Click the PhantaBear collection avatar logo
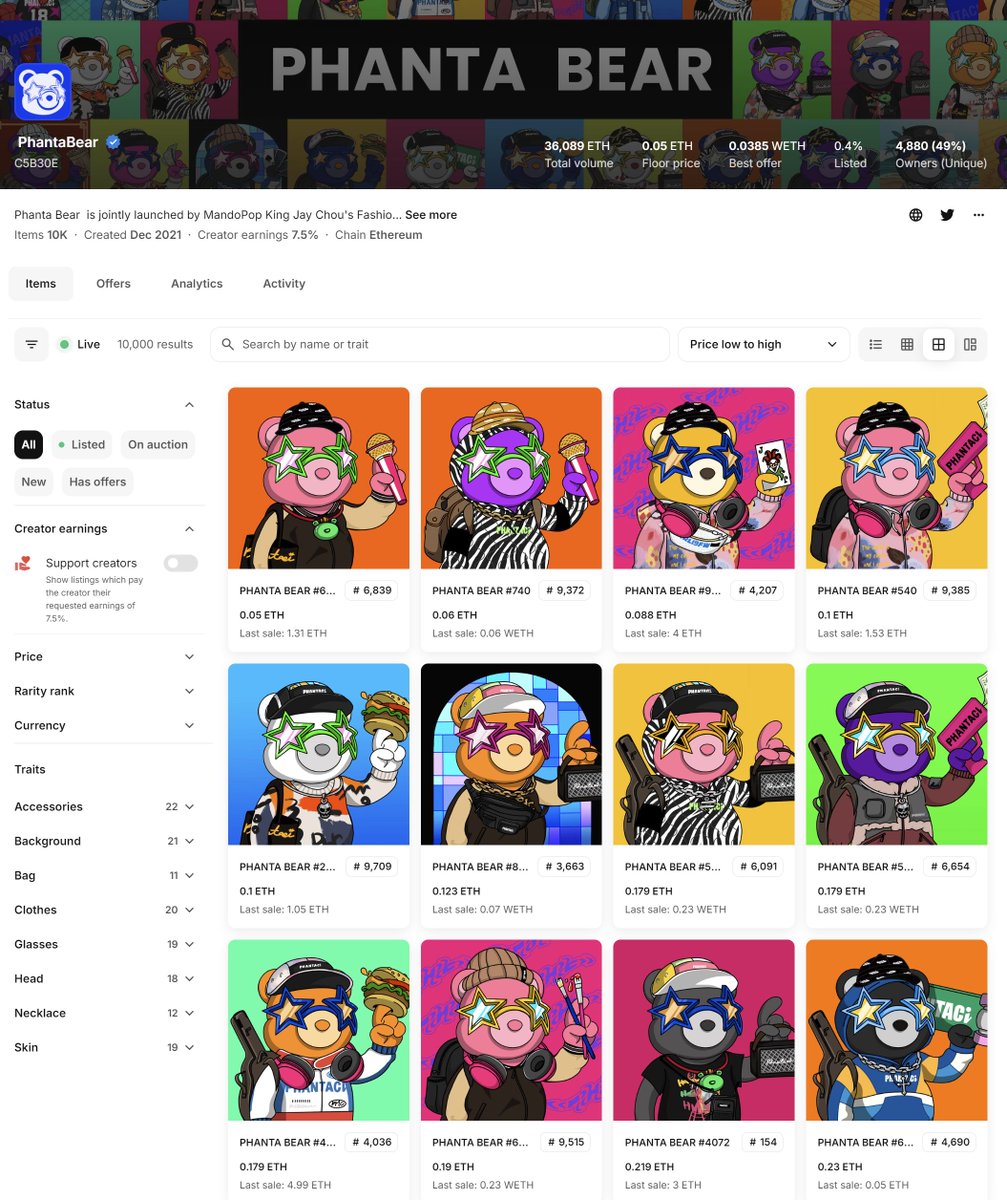The height and width of the screenshot is (1200, 1007). point(43,92)
